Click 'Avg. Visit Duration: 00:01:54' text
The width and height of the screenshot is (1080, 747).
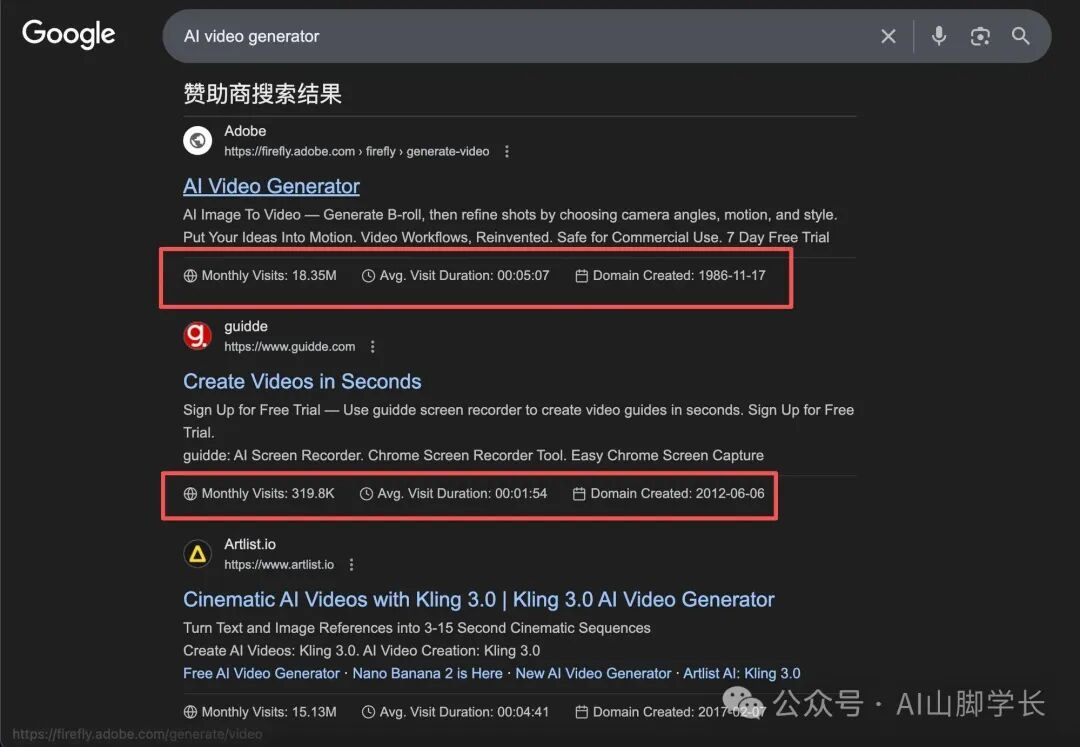[x=462, y=494]
